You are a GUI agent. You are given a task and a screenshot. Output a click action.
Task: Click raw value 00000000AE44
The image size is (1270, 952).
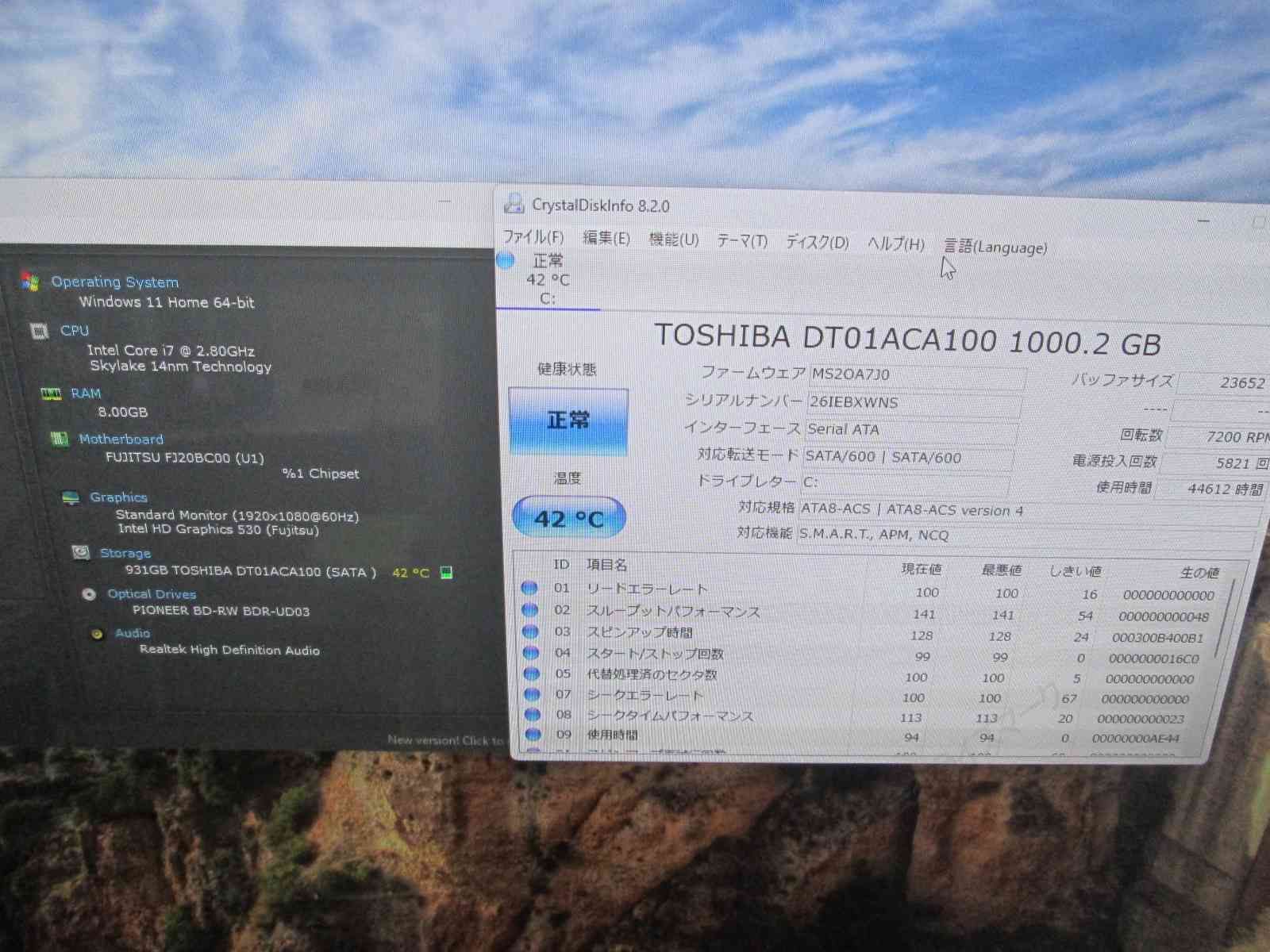coord(1135,739)
